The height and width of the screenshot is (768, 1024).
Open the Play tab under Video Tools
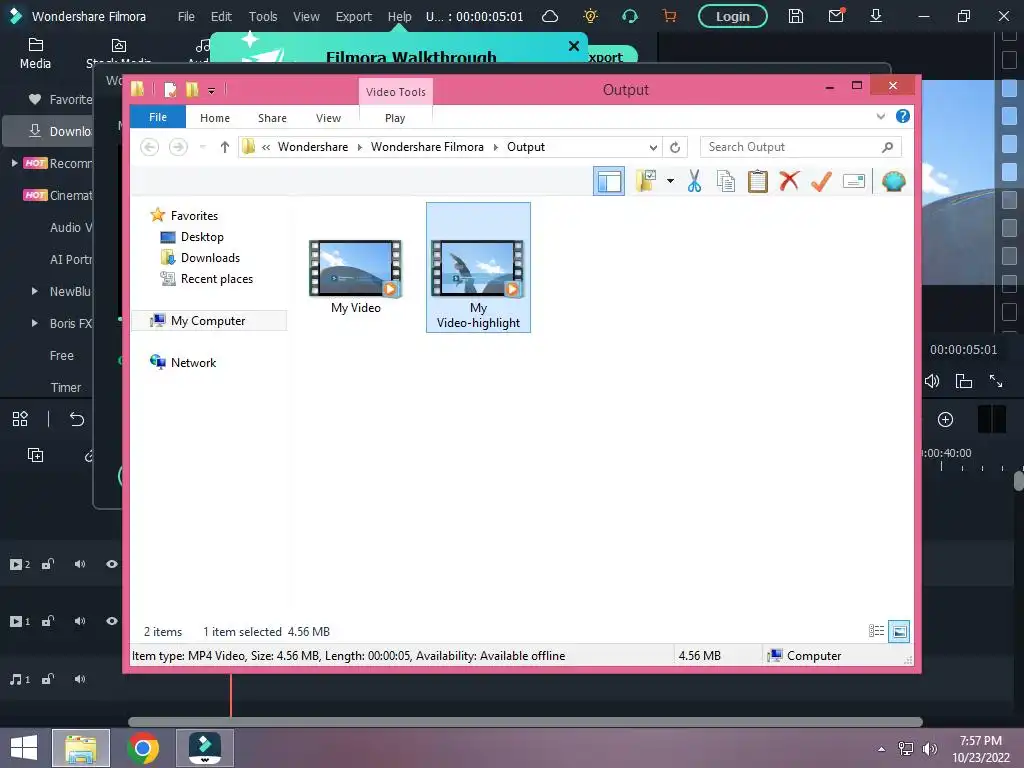coord(395,118)
